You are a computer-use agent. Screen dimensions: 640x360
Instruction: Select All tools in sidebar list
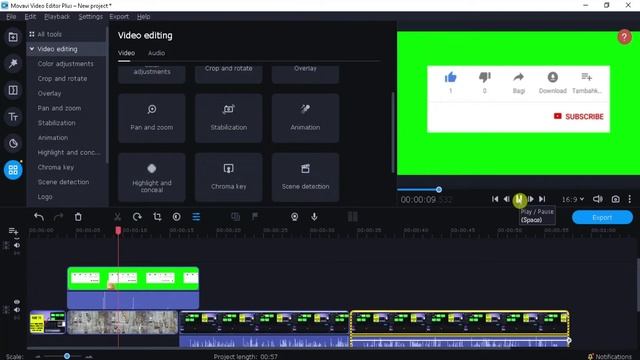49,34
